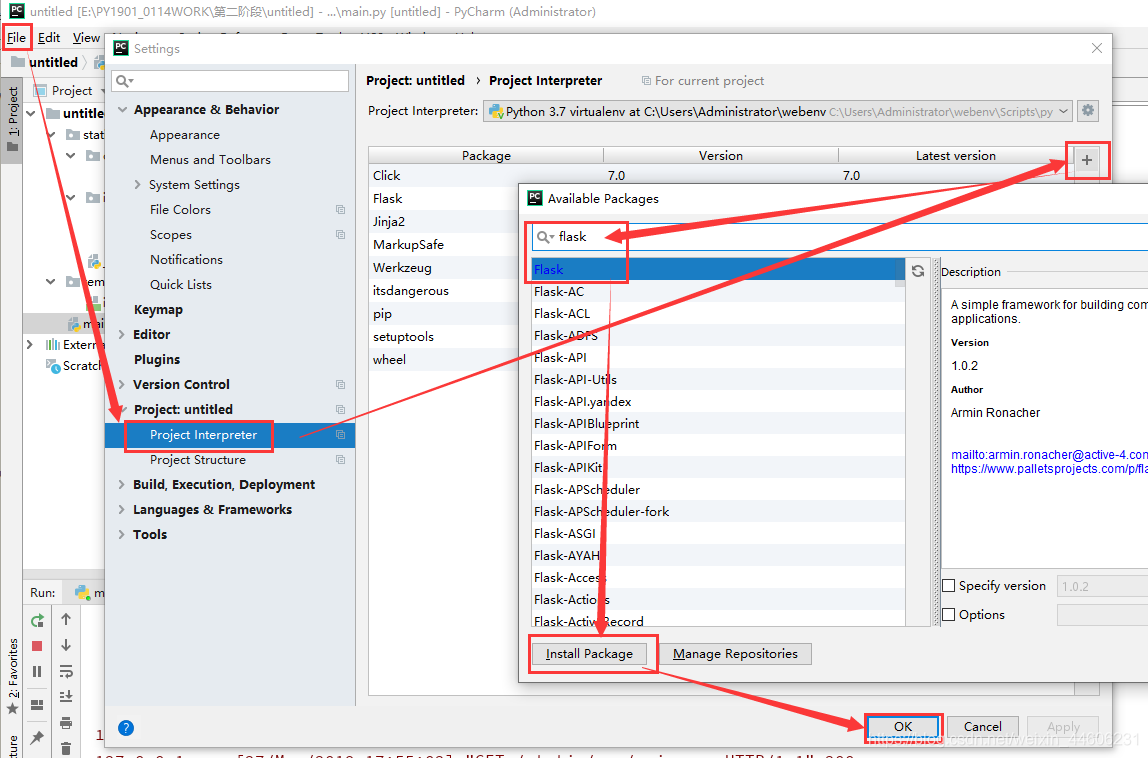This screenshot has width=1148, height=758.
Task: Collapse the Appearance & Behavior section
Action: [122, 110]
